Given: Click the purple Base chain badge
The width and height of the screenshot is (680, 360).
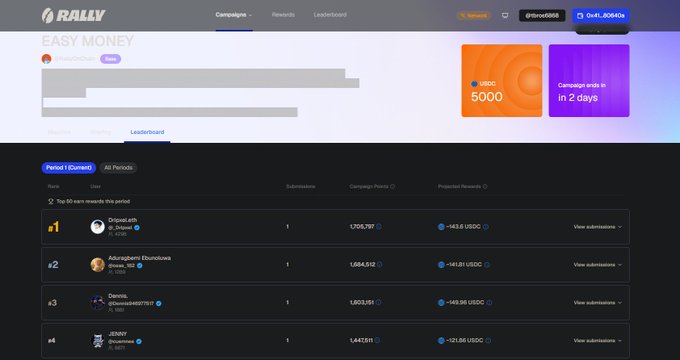Looking at the screenshot, I should [111, 59].
